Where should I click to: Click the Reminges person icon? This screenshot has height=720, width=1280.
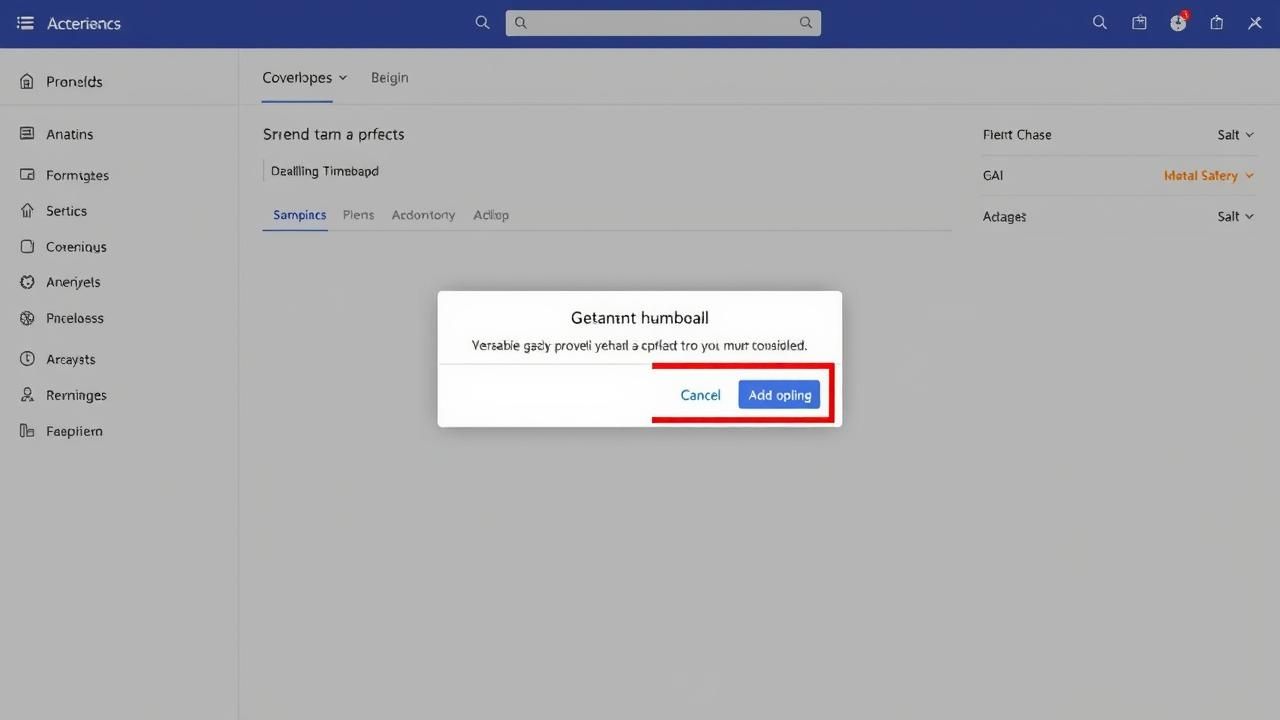point(27,395)
